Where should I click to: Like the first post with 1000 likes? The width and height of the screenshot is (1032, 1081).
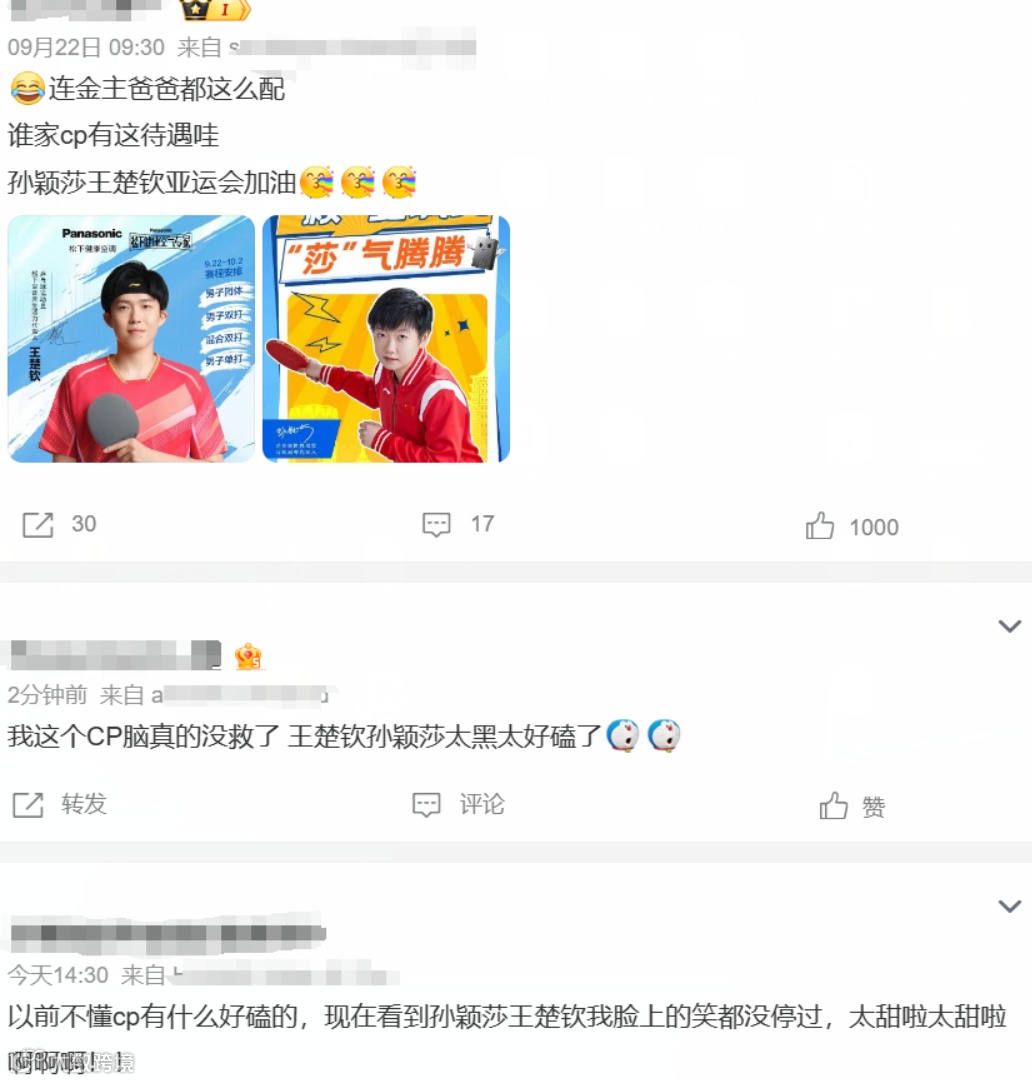pos(820,525)
